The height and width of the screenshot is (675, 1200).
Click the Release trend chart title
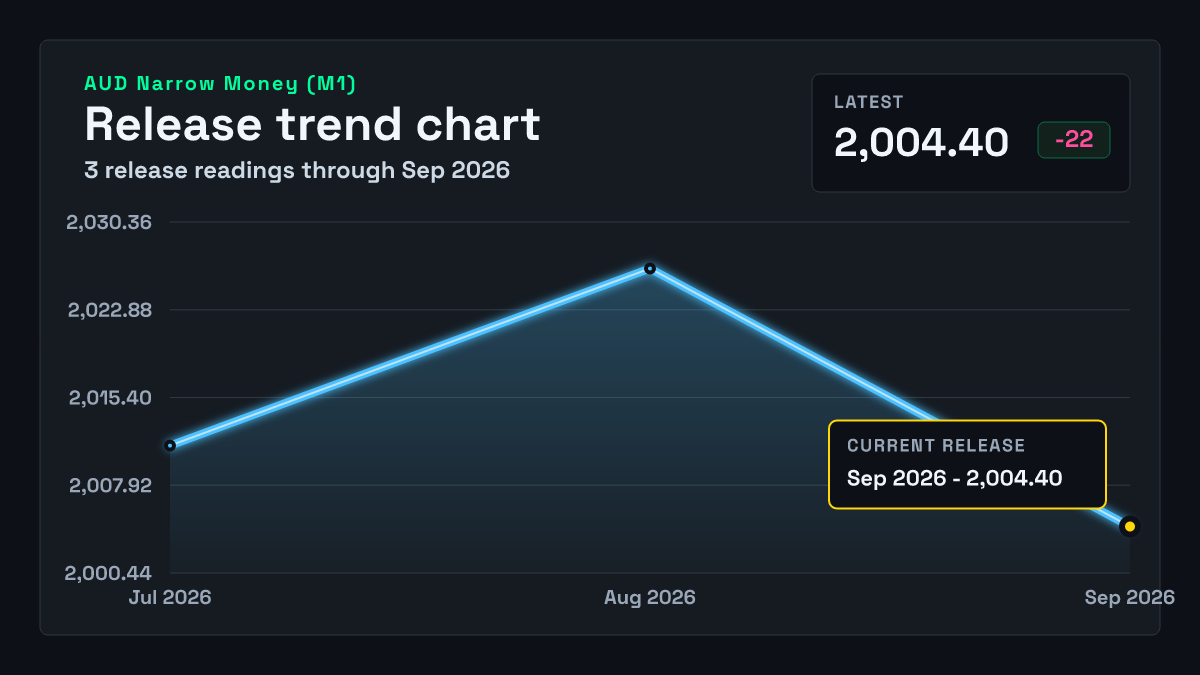point(312,125)
